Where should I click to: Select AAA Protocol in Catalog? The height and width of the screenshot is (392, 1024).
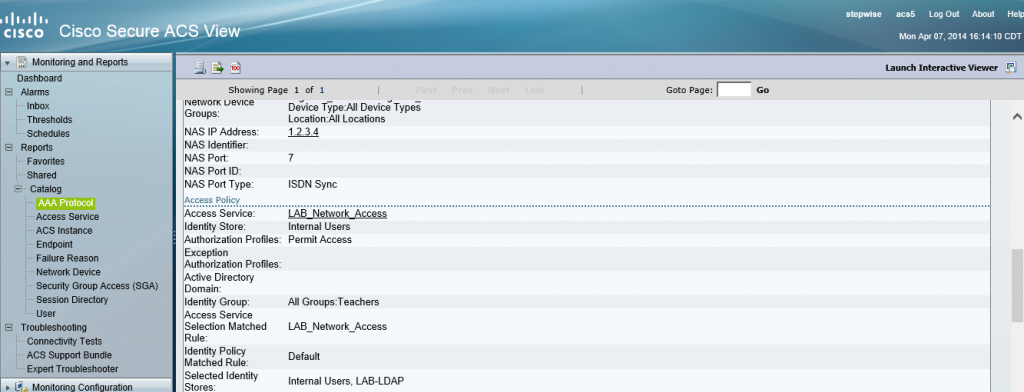click(66, 203)
